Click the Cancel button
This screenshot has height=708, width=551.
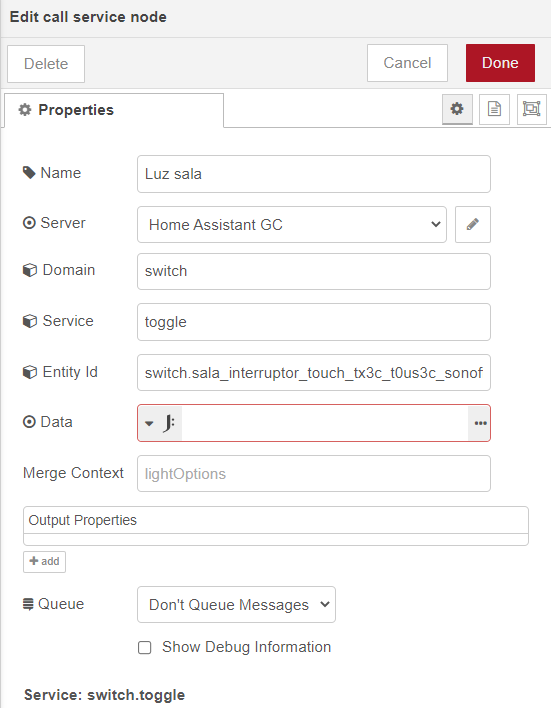point(407,63)
